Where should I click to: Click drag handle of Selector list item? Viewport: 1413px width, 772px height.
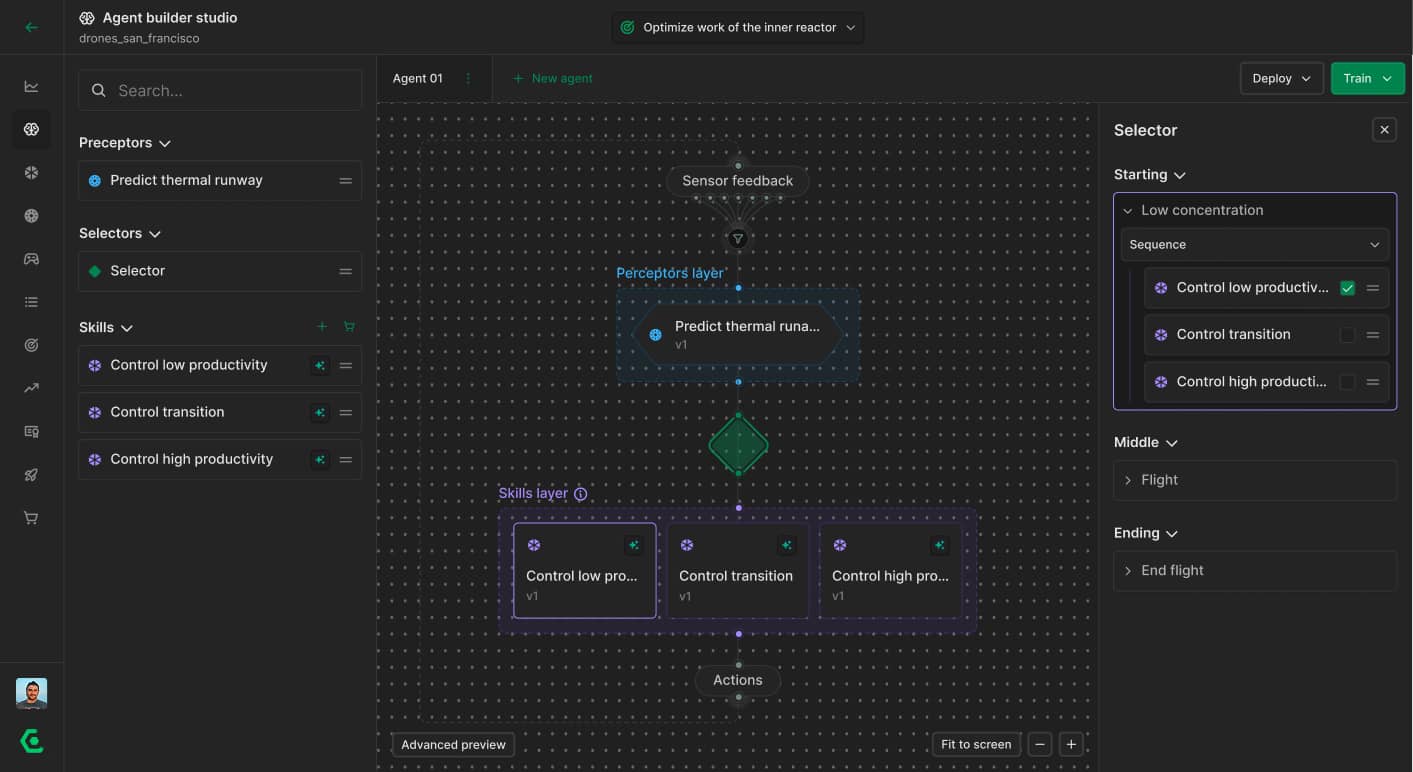coord(345,271)
